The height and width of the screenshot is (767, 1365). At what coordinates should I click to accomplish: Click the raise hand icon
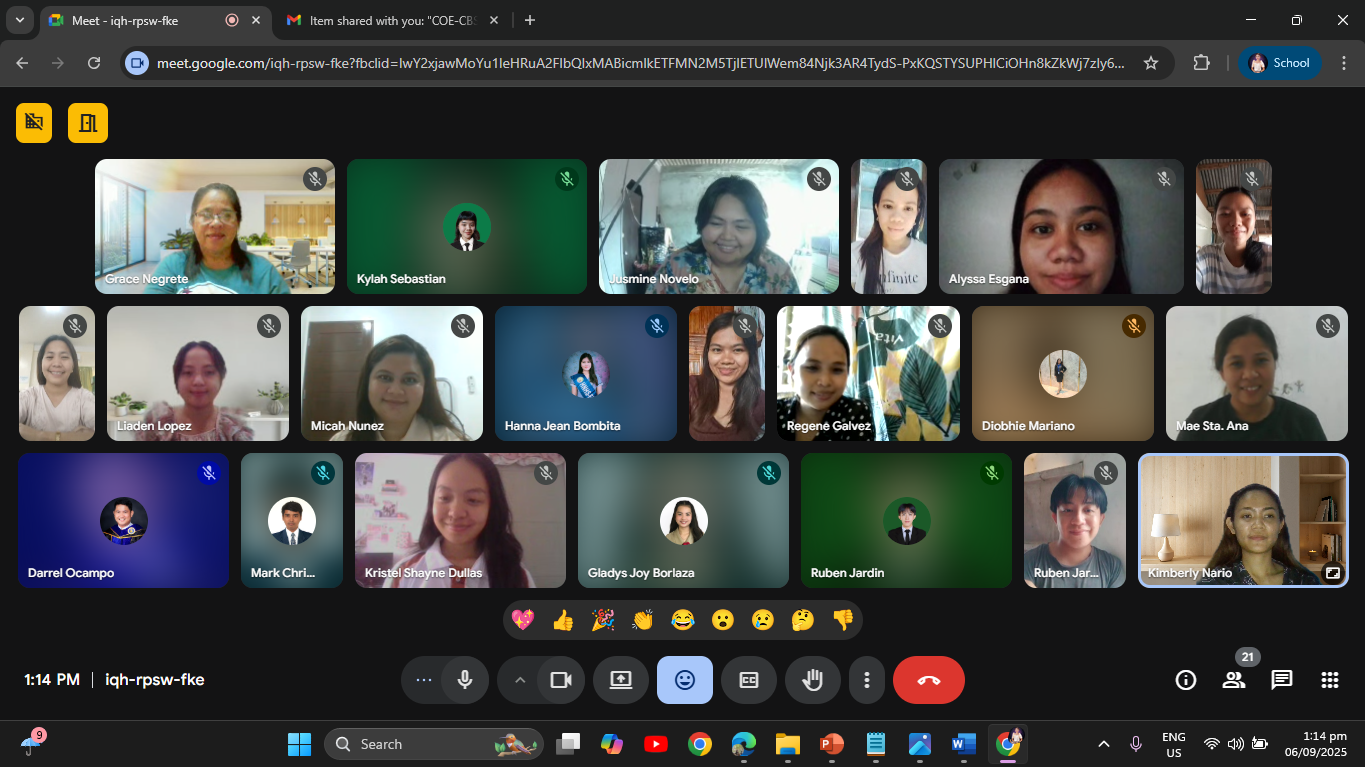812,680
